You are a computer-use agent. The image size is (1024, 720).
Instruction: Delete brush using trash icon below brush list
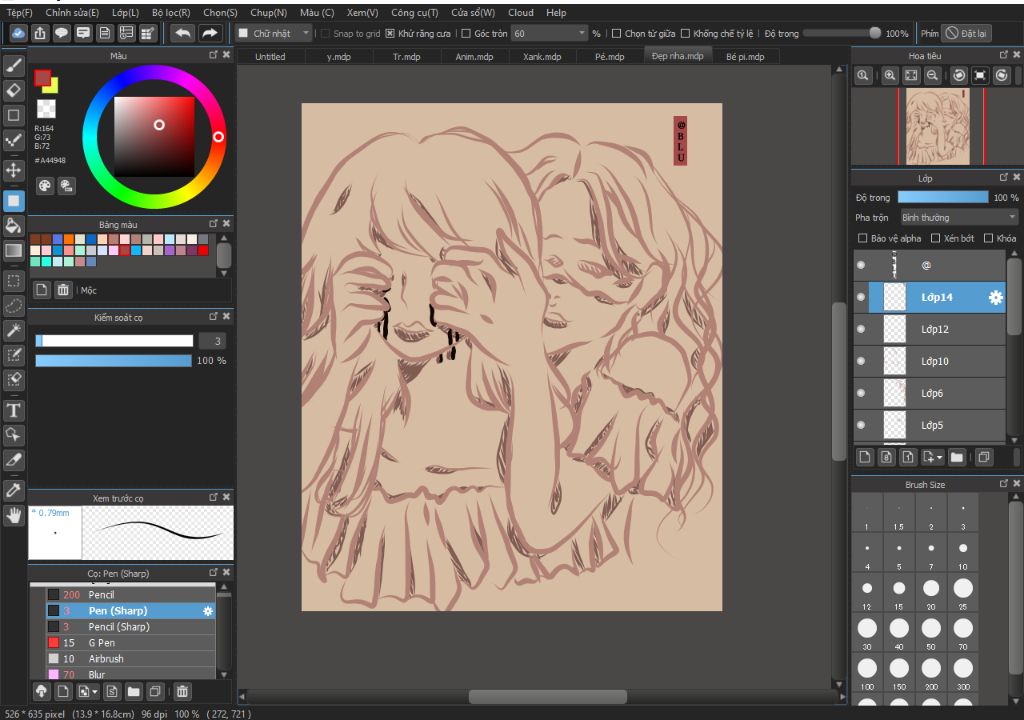tap(182, 691)
